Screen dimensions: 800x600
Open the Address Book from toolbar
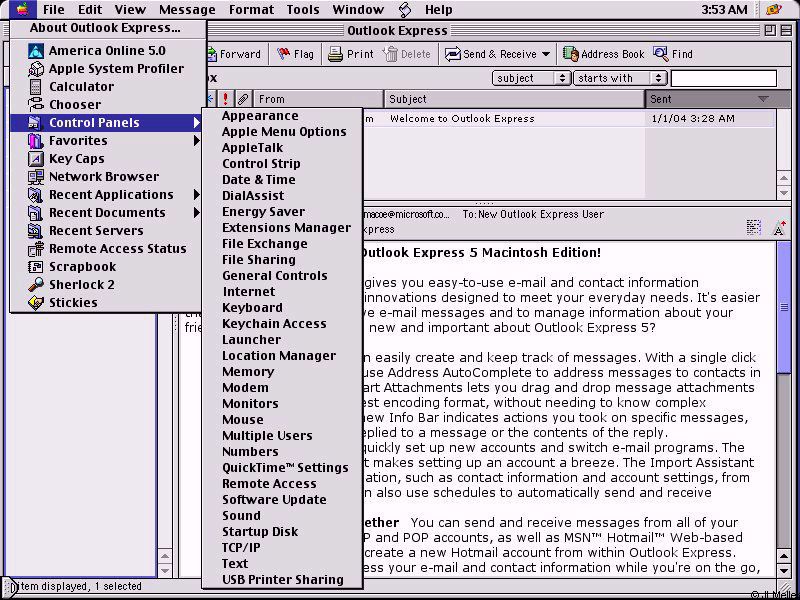tap(571, 54)
